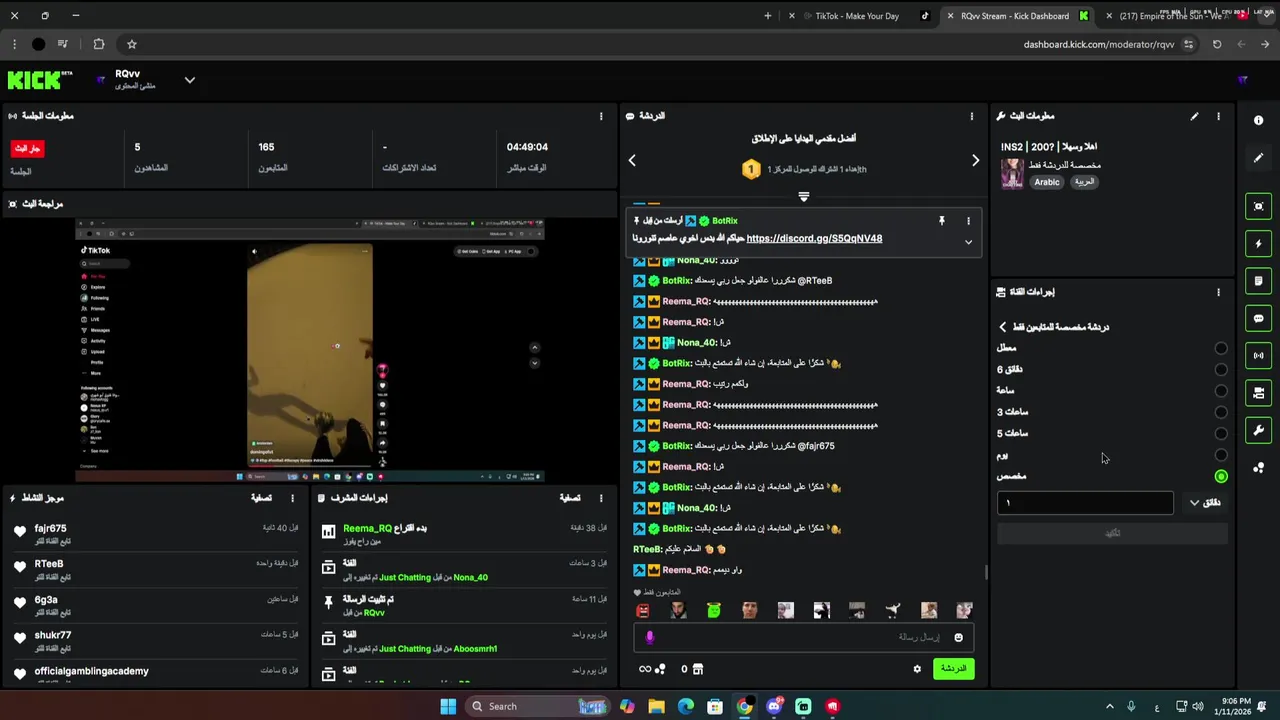The image size is (1280, 720).
Task: Click the focus-frame icon in right sidebar
Action: (x=1258, y=206)
